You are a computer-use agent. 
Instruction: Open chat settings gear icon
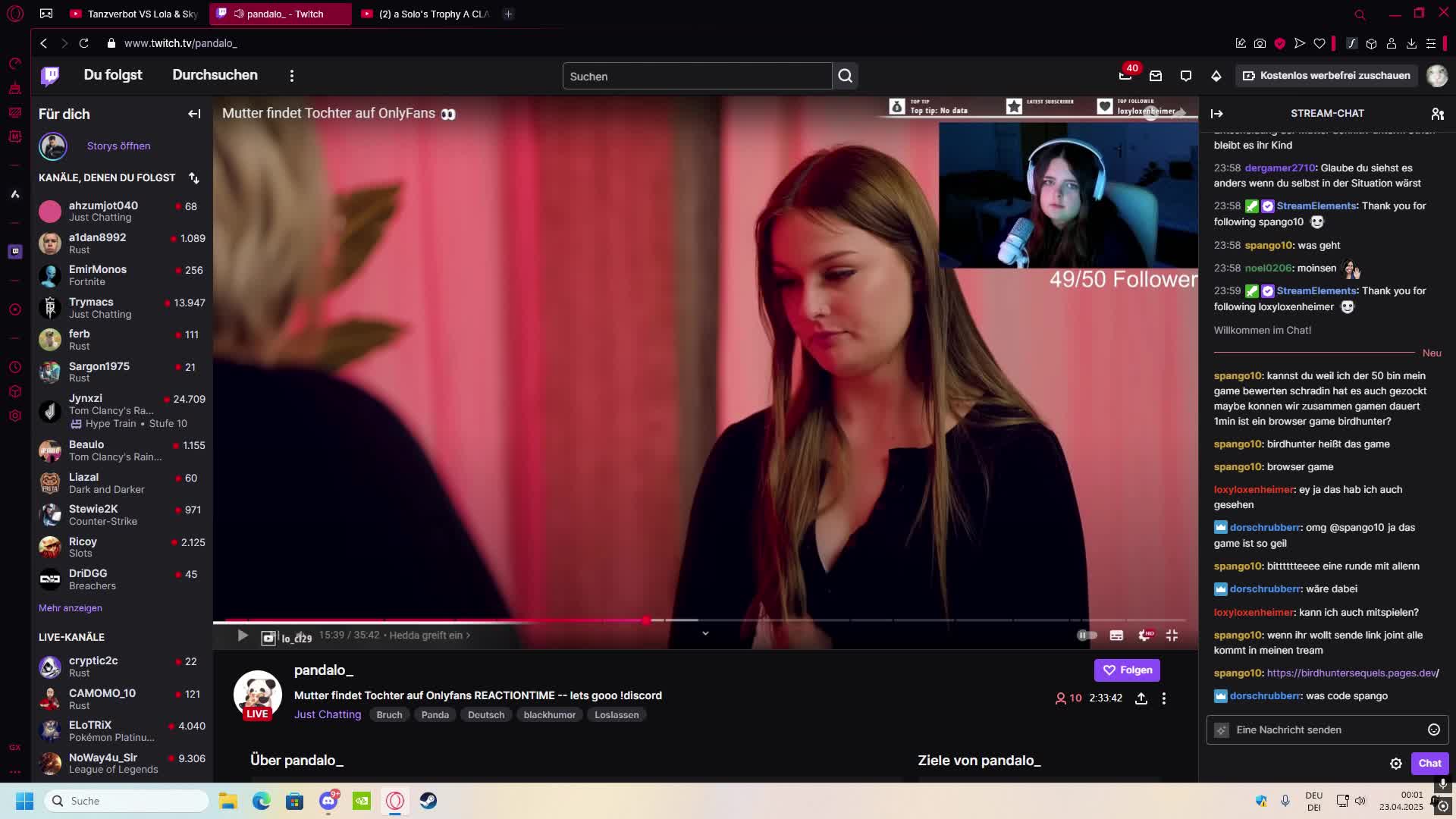click(x=1396, y=764)
